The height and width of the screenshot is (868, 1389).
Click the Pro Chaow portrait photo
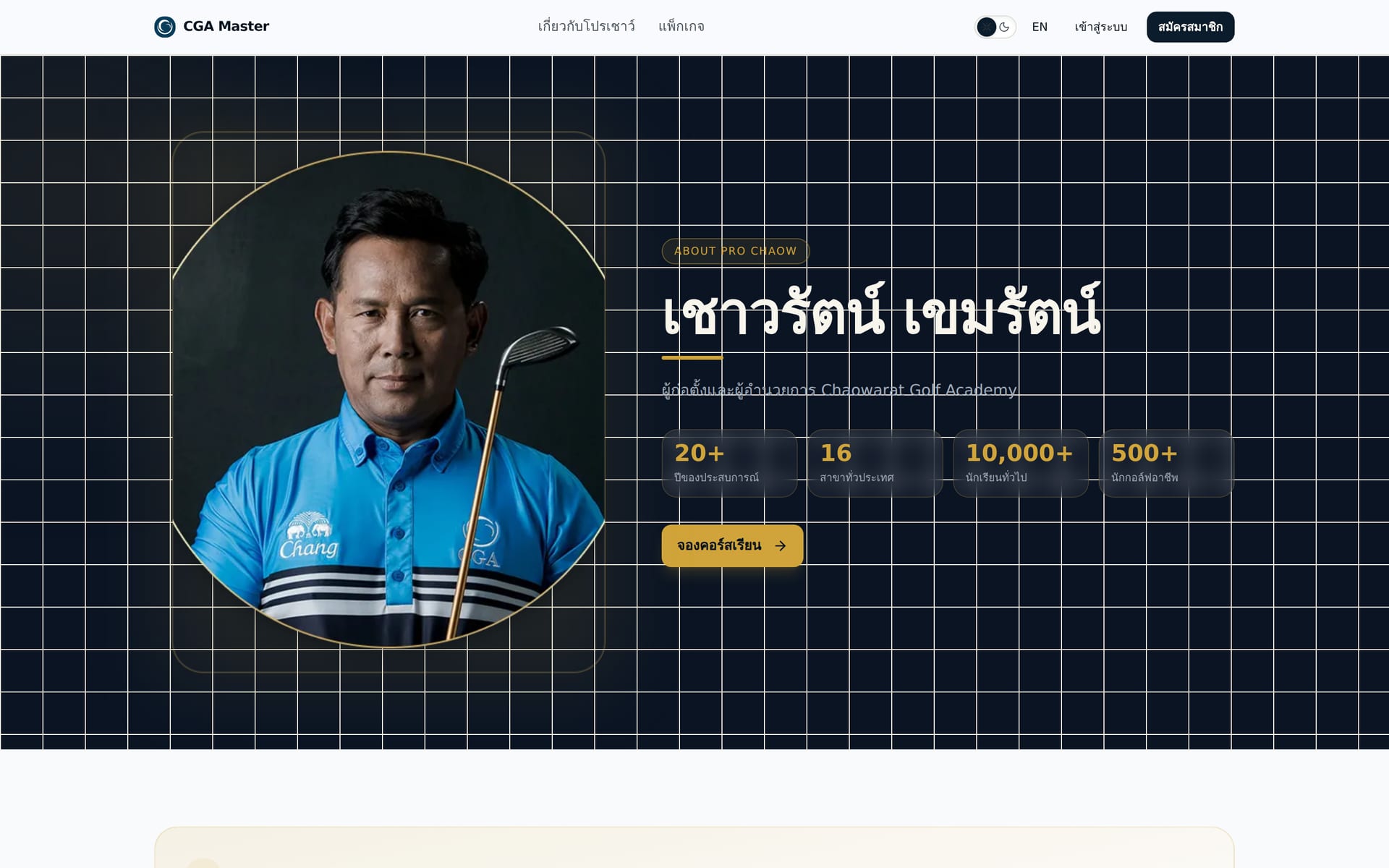[x=388, y=400]
